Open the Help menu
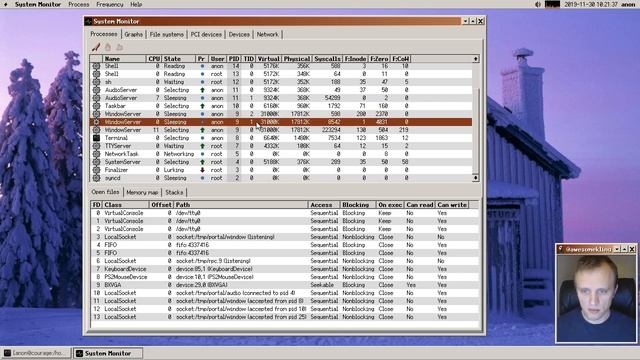The height and width of the screenshot is (360, 640). pyautogui.click(x=136, y=4)
